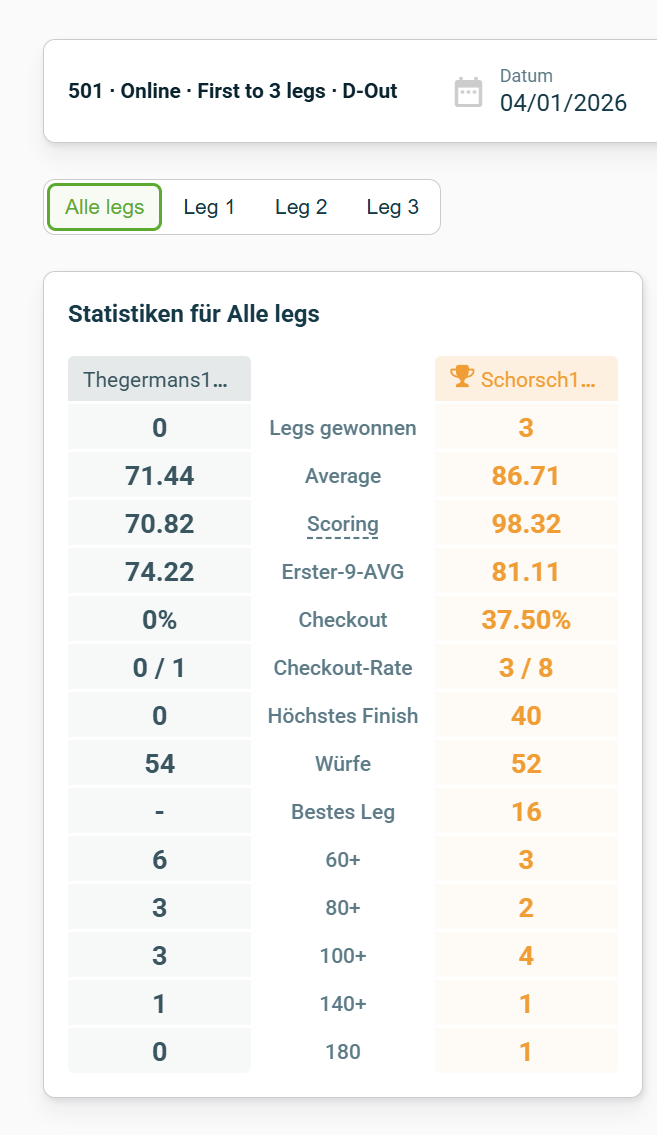Click the match header 501 Online First to 3 legs

pyautogui.click(x=232, y=90)
